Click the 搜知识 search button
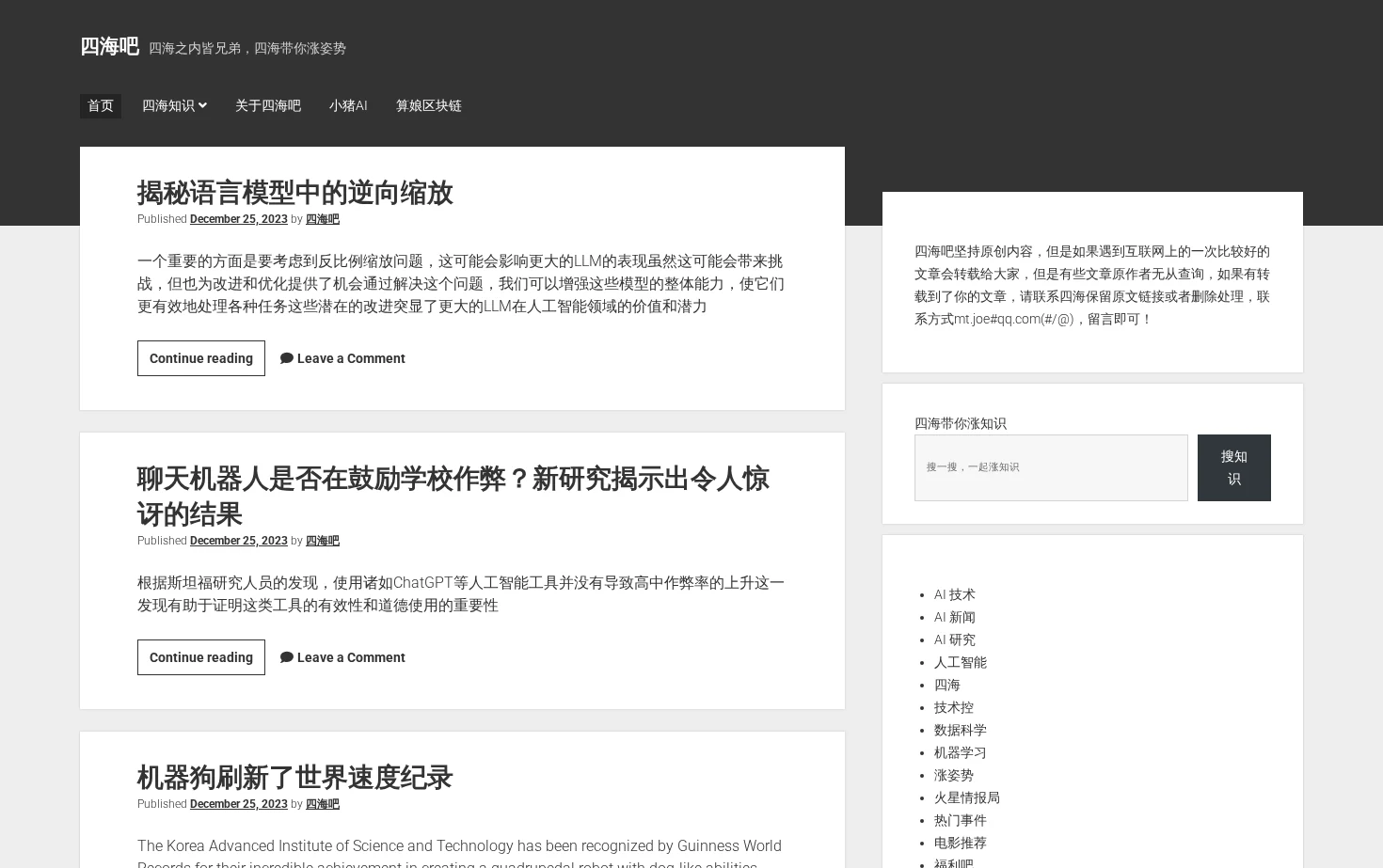Viewport: 1383px width, 868px height. click(1234, 467)
